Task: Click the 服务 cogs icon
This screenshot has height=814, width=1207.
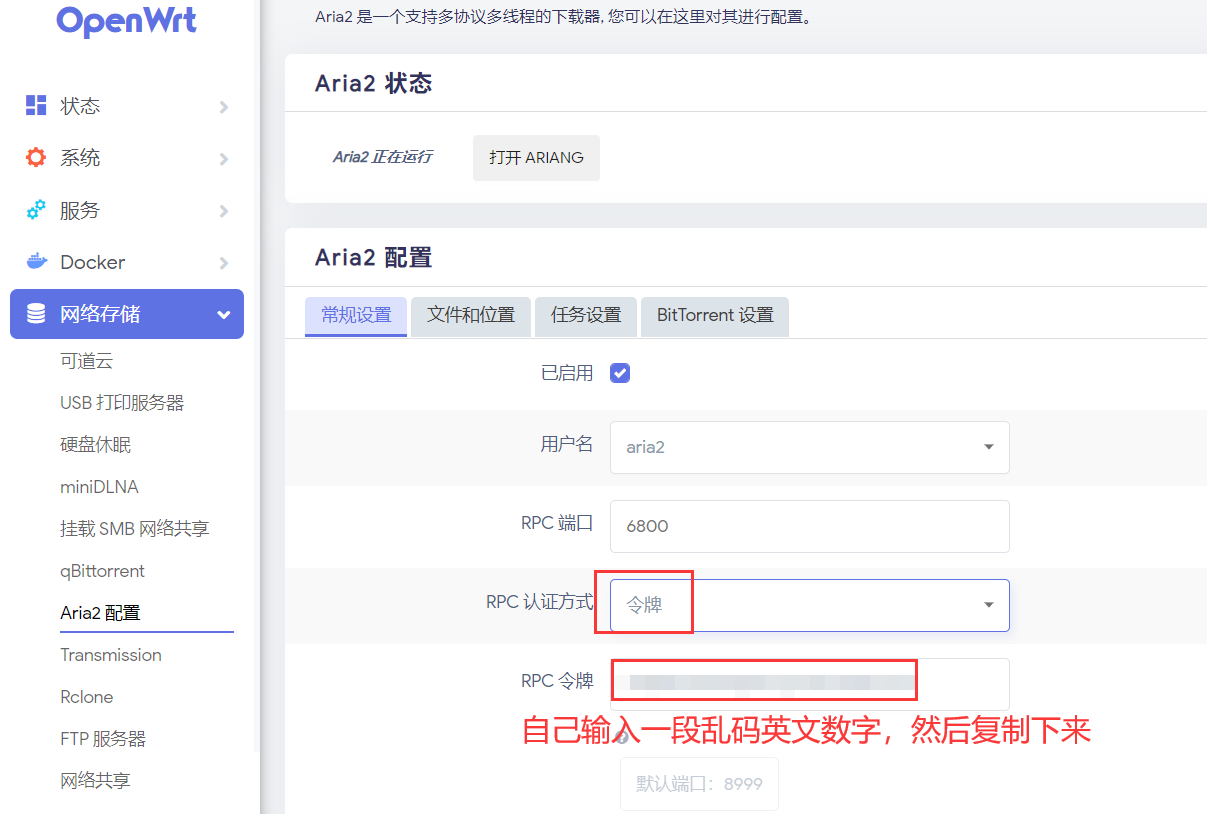Action: [x=36, y=210]
